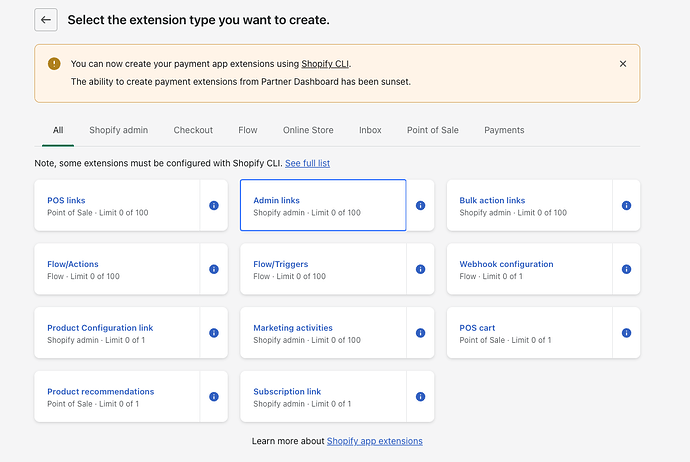The image size is (690, 462).
Task: Show info for Flow/Triggers extension
Action: [x=420, y=270]
